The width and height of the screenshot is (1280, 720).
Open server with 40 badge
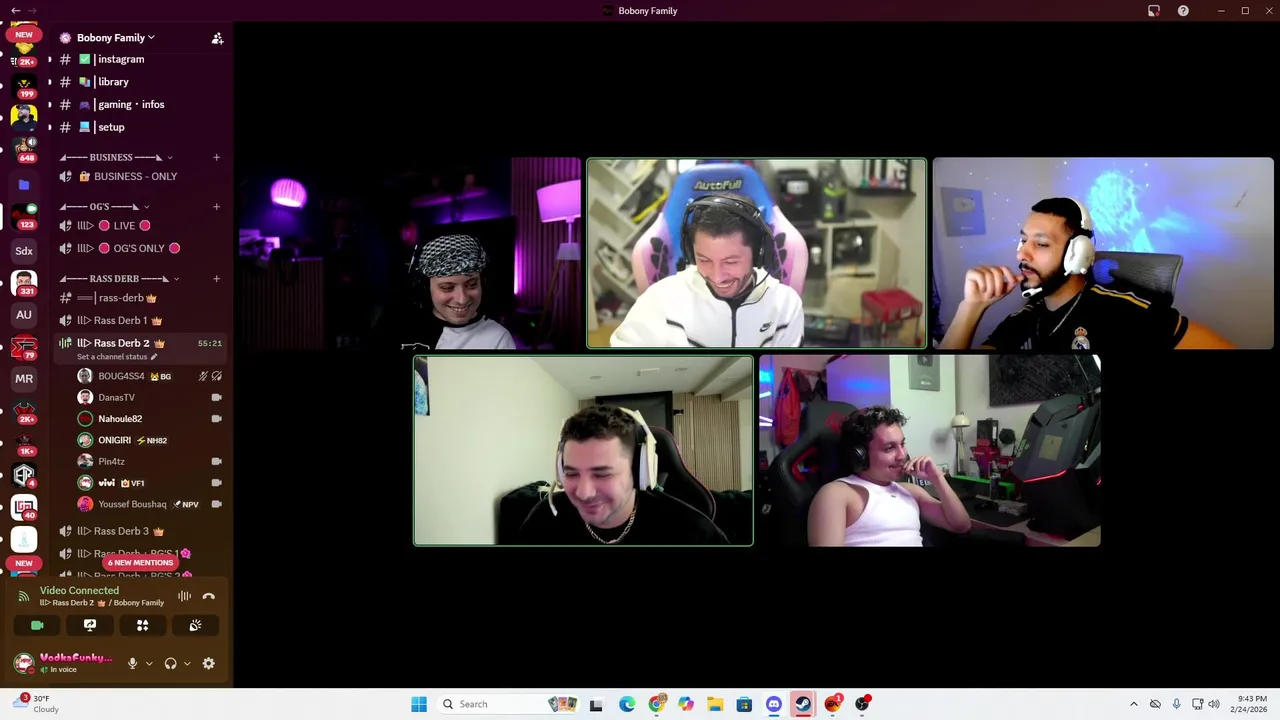tap(24, 507)
